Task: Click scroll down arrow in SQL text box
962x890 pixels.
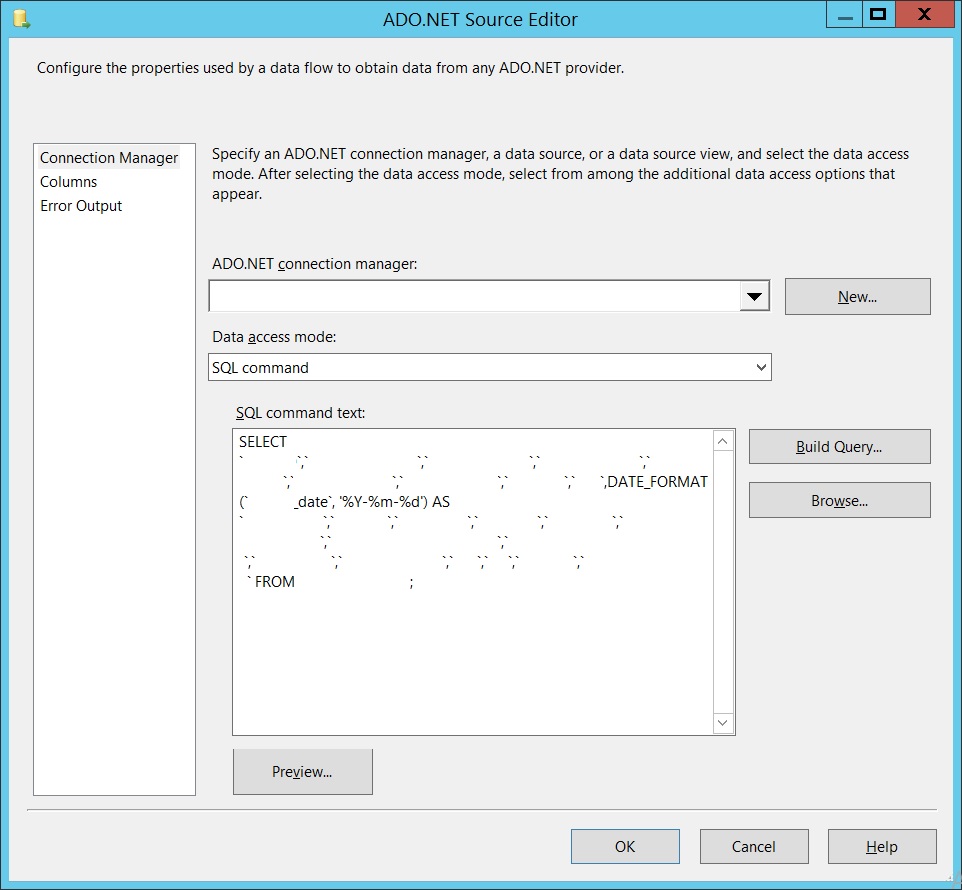Action: [723, 723]
